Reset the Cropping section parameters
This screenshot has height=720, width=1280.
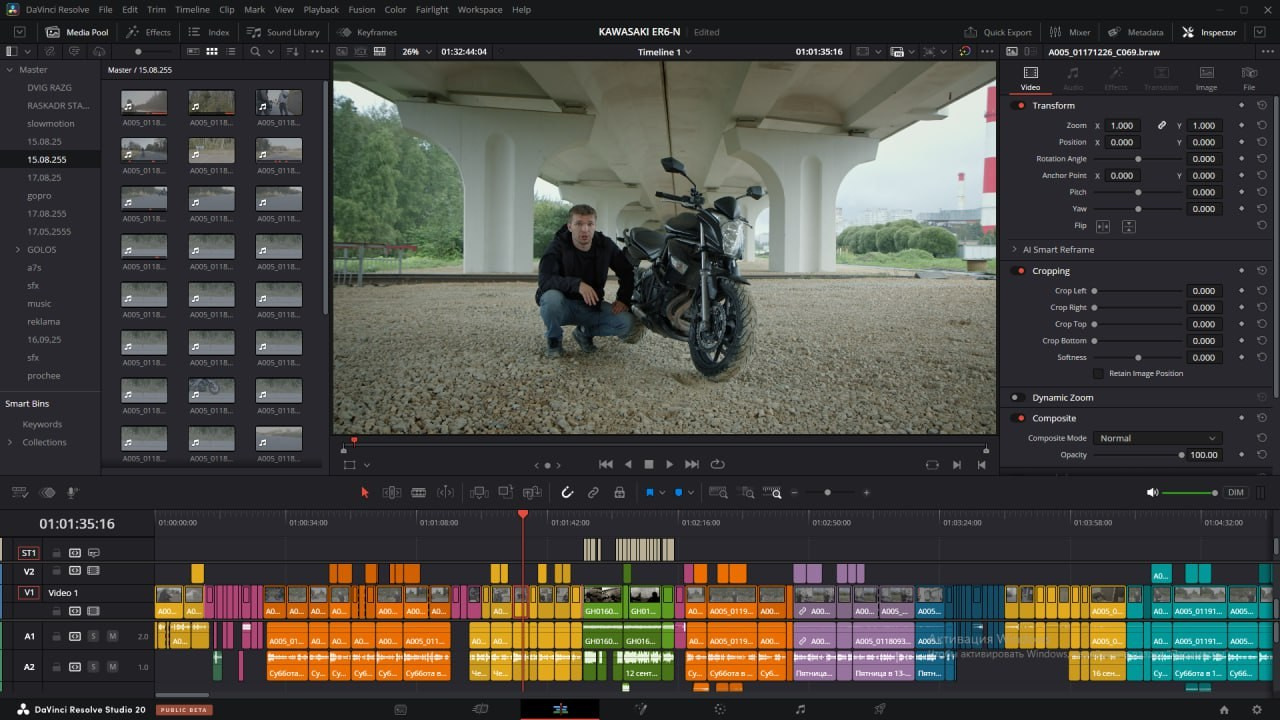(x=1262, y=271)
